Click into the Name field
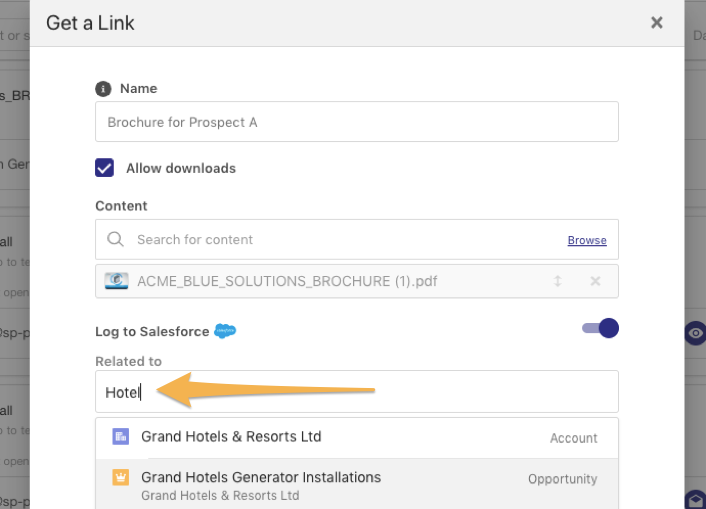The image size is (706, 509). [x=357, y=122]
